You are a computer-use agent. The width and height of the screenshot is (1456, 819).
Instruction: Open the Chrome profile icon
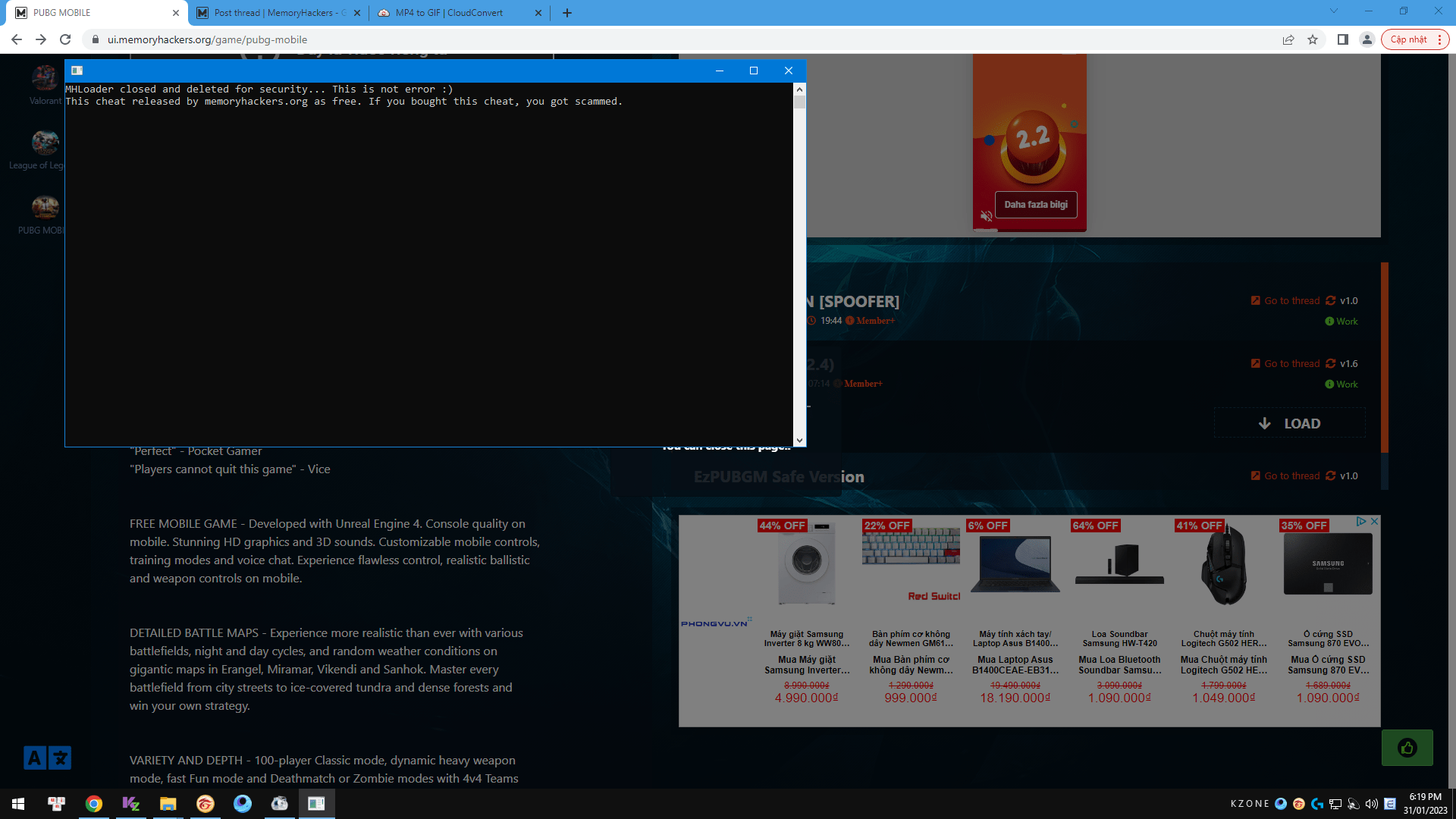(1367, 39)
